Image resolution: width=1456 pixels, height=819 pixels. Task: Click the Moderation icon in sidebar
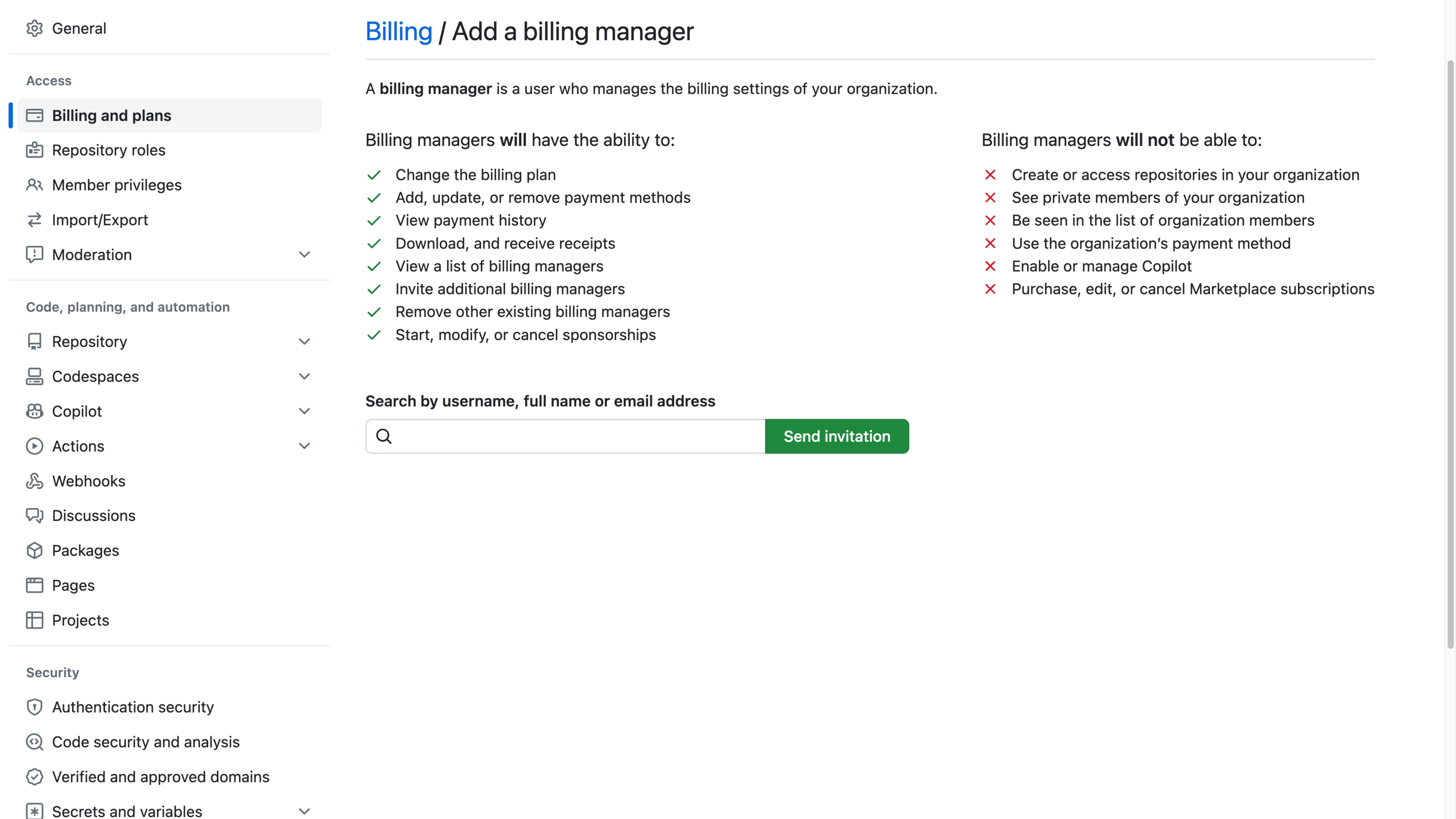pyautogui.click(x=34, y=254)
